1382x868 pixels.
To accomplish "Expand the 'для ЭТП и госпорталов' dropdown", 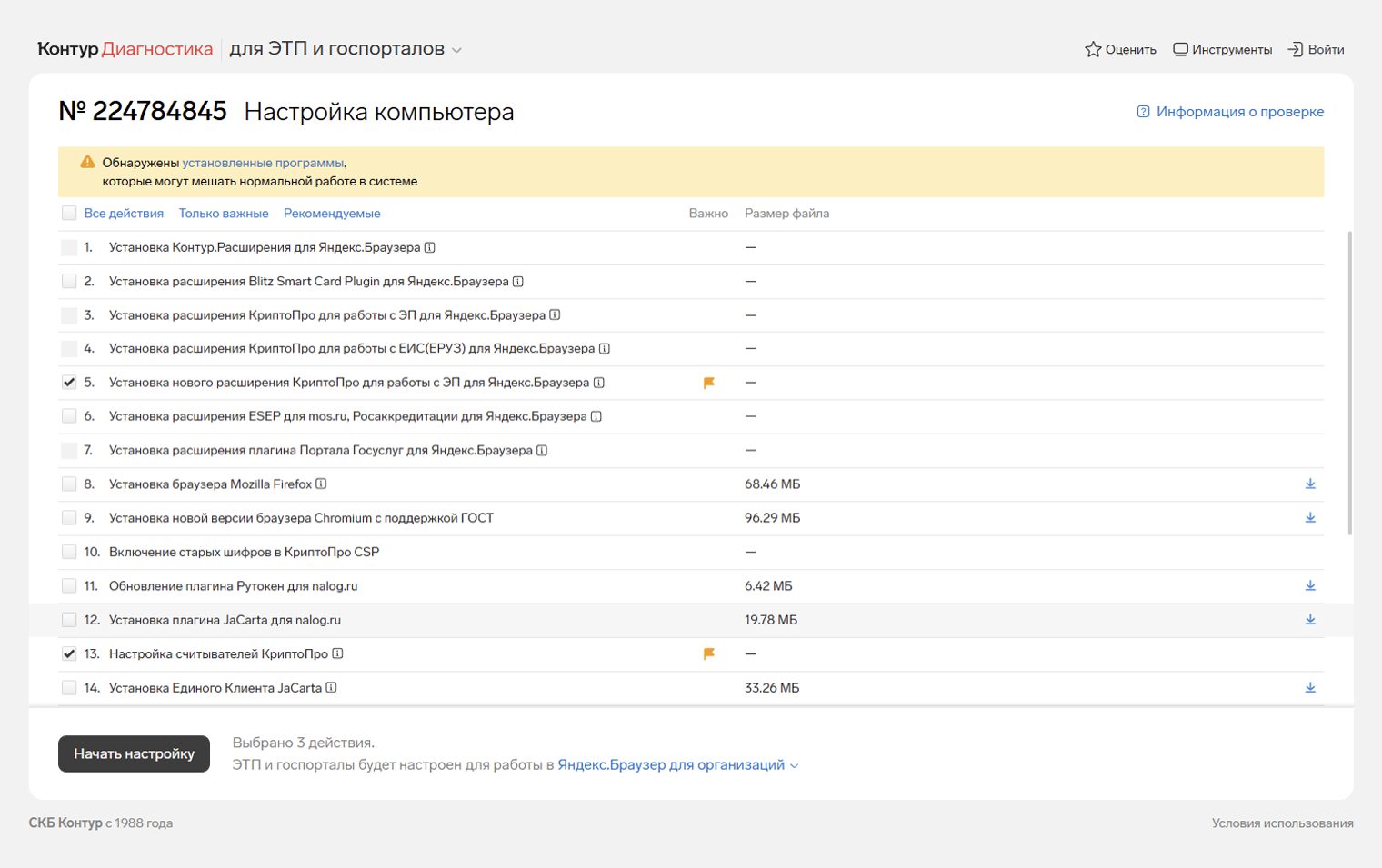I will (x=456, y=50).
